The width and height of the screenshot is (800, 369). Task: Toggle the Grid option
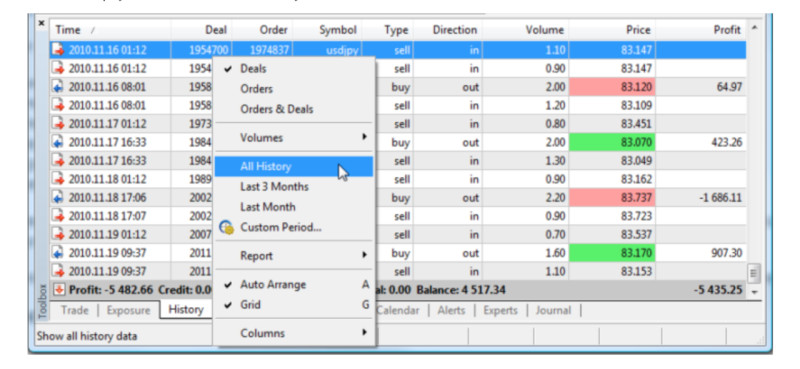tap(294, 305)
